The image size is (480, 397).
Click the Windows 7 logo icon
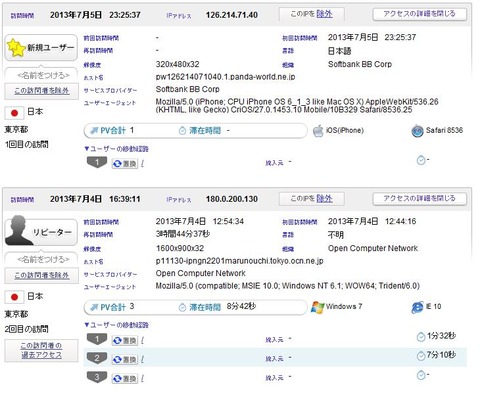[317, 307]
